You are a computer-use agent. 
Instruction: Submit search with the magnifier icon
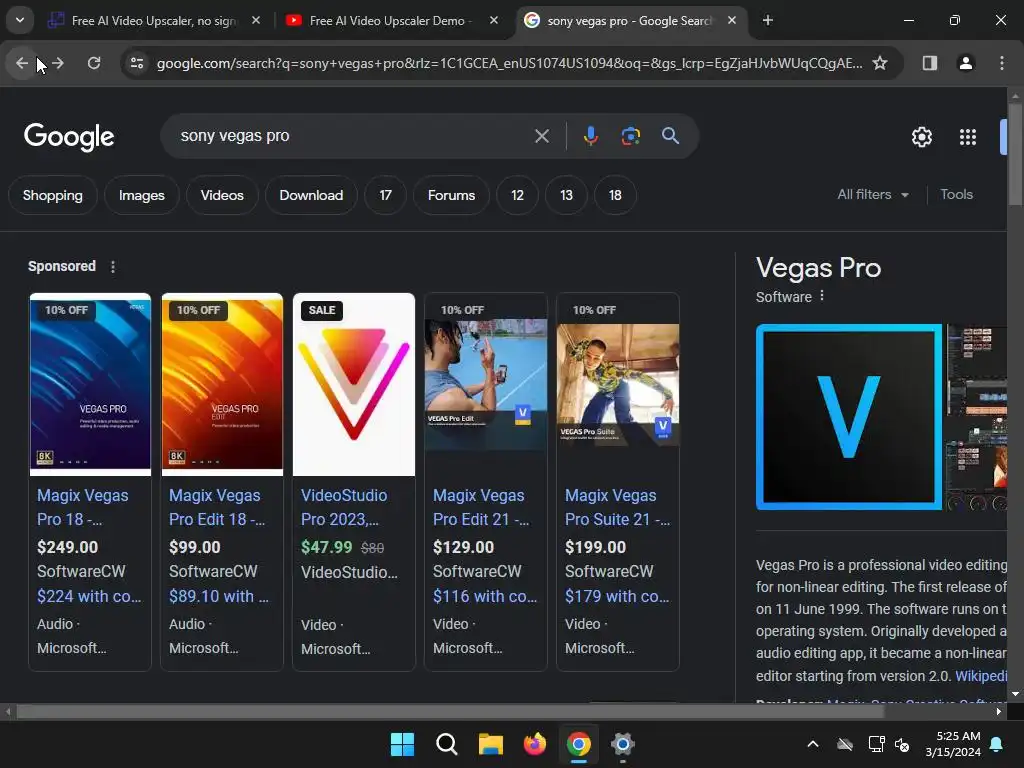point(670,136)
